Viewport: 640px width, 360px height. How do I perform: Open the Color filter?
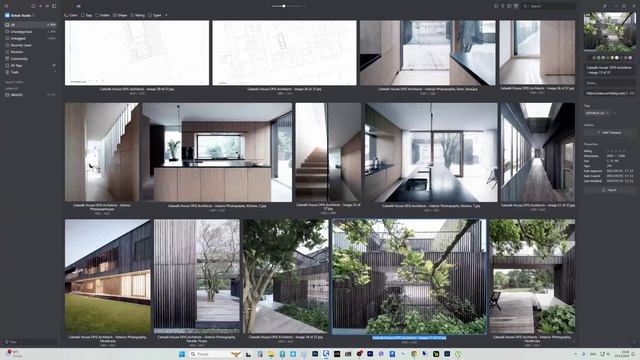coord(71,15)
